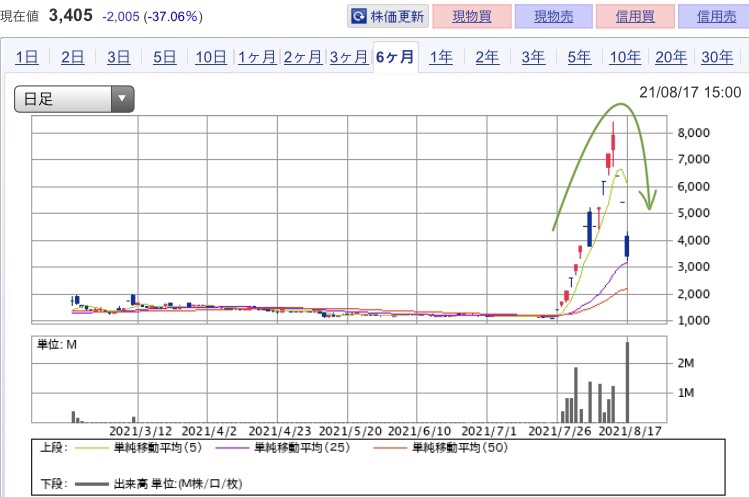Click the 現物売 button
The image size is (749, 497).
pos(554,16)
